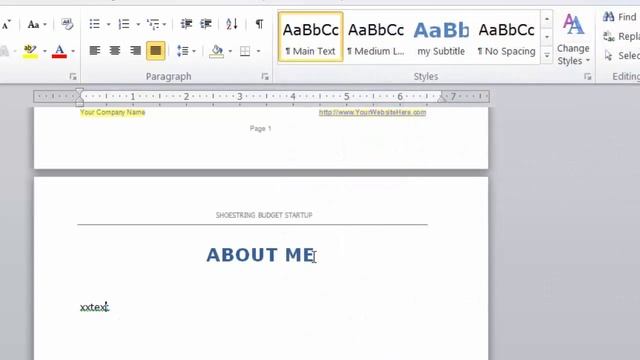
Task: Open the Numbering dropdown arrow
Action: click(138, 24)
